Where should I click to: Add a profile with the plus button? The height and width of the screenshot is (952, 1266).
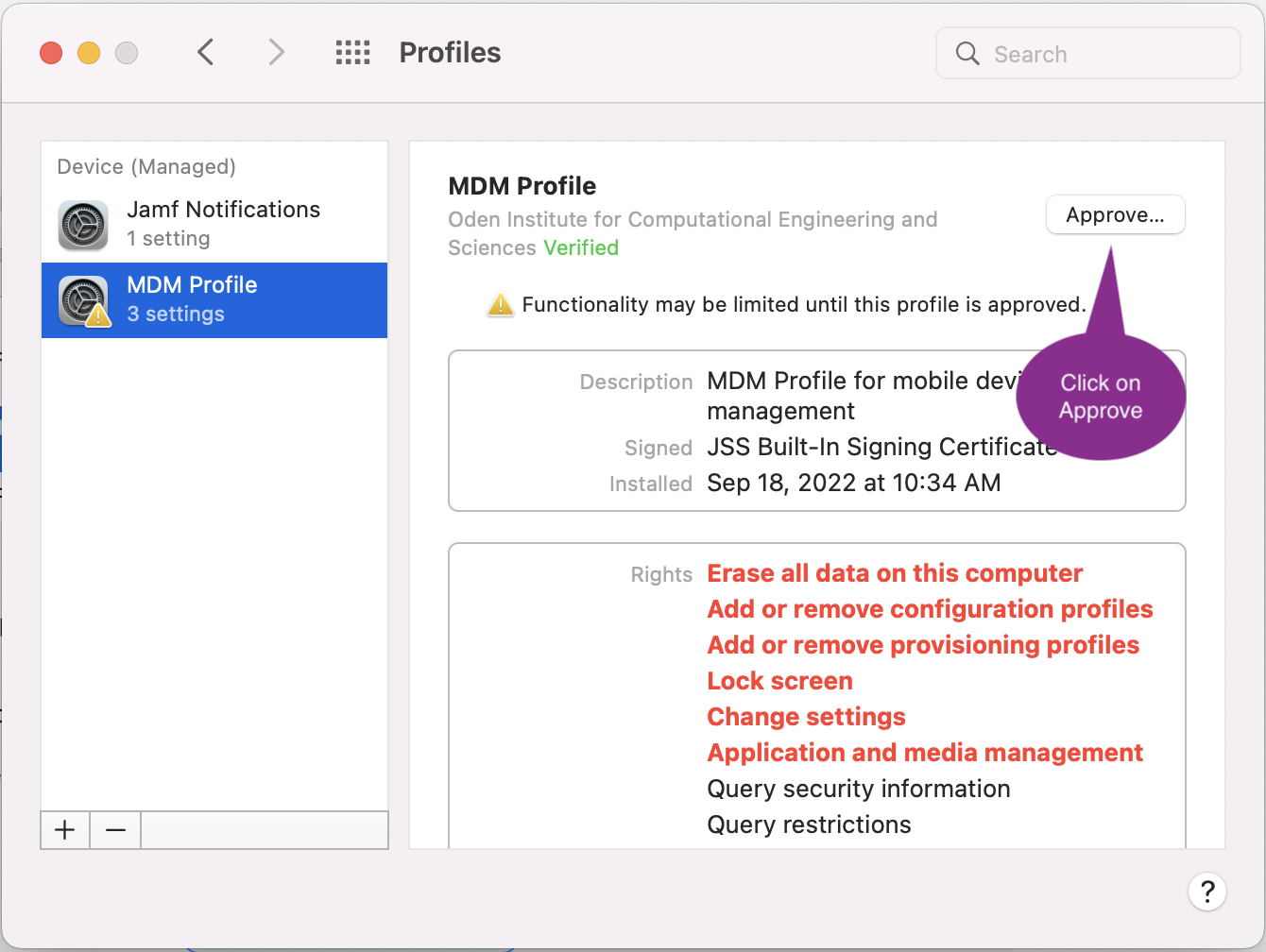(65, 830)
